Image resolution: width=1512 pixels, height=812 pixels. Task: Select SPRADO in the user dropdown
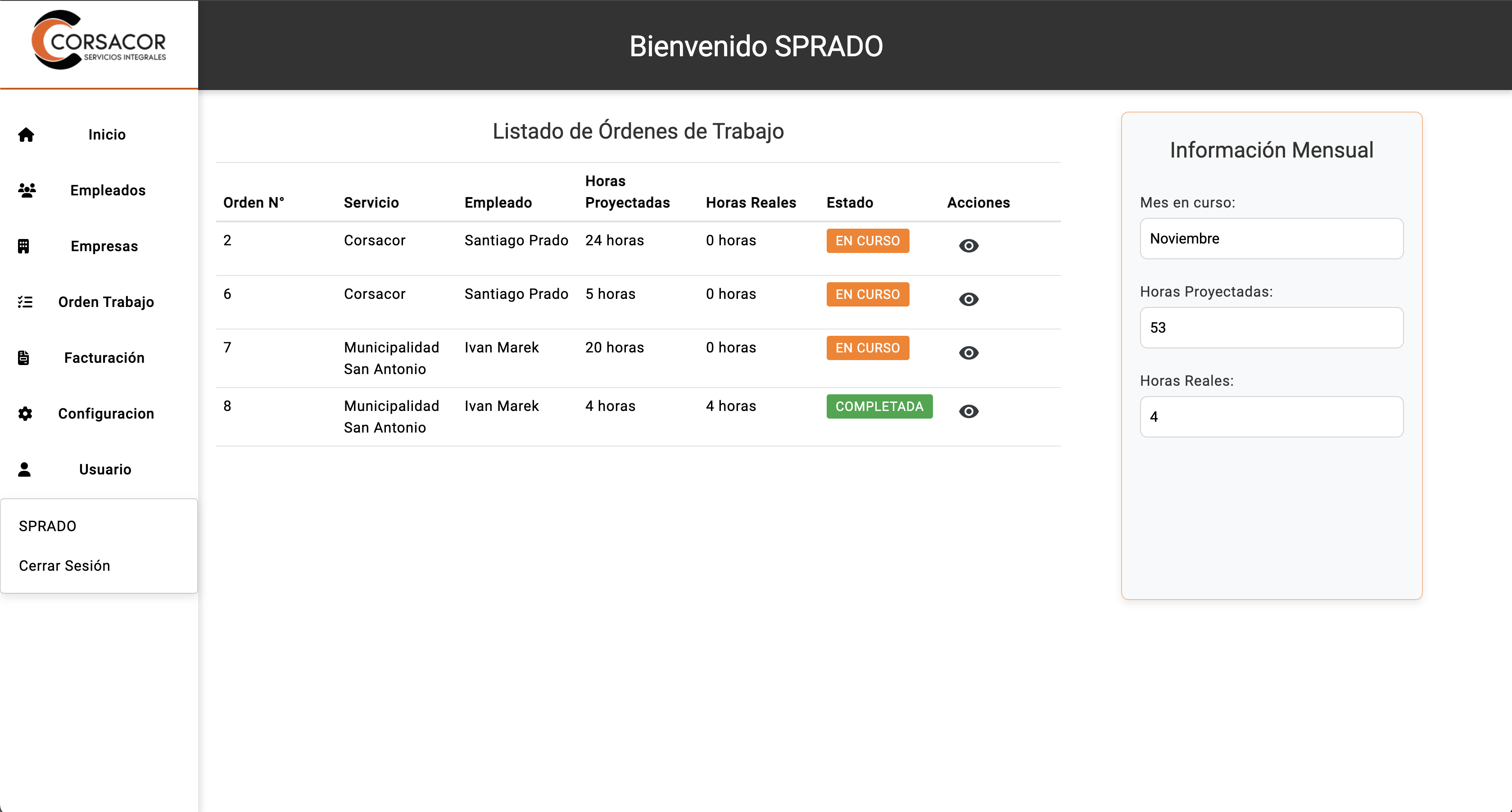tap(48, 526)
